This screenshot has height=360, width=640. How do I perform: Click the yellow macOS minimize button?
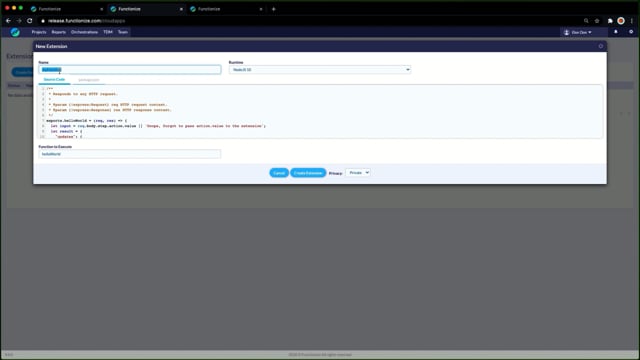point(14,8)
